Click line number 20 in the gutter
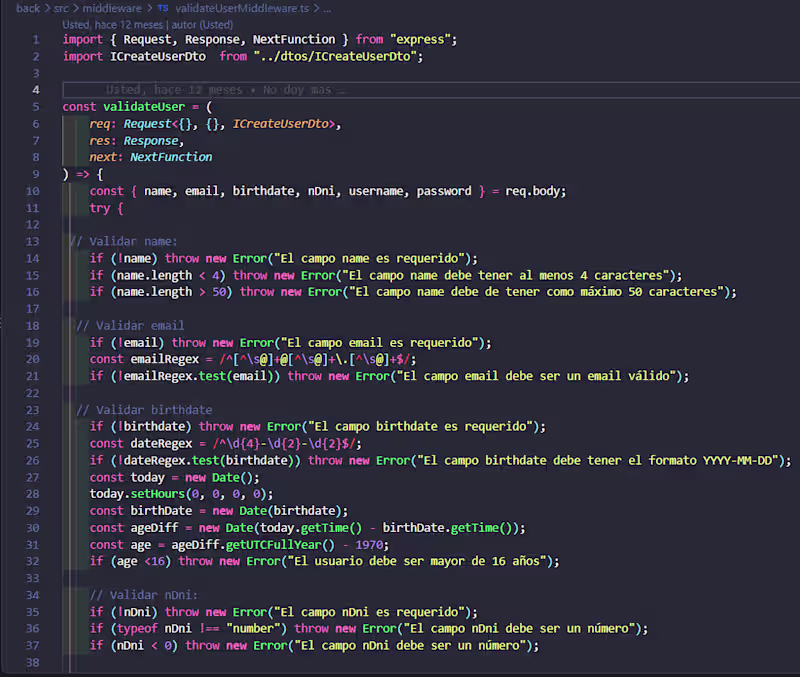The image size is (800, 677). point(33,359)
